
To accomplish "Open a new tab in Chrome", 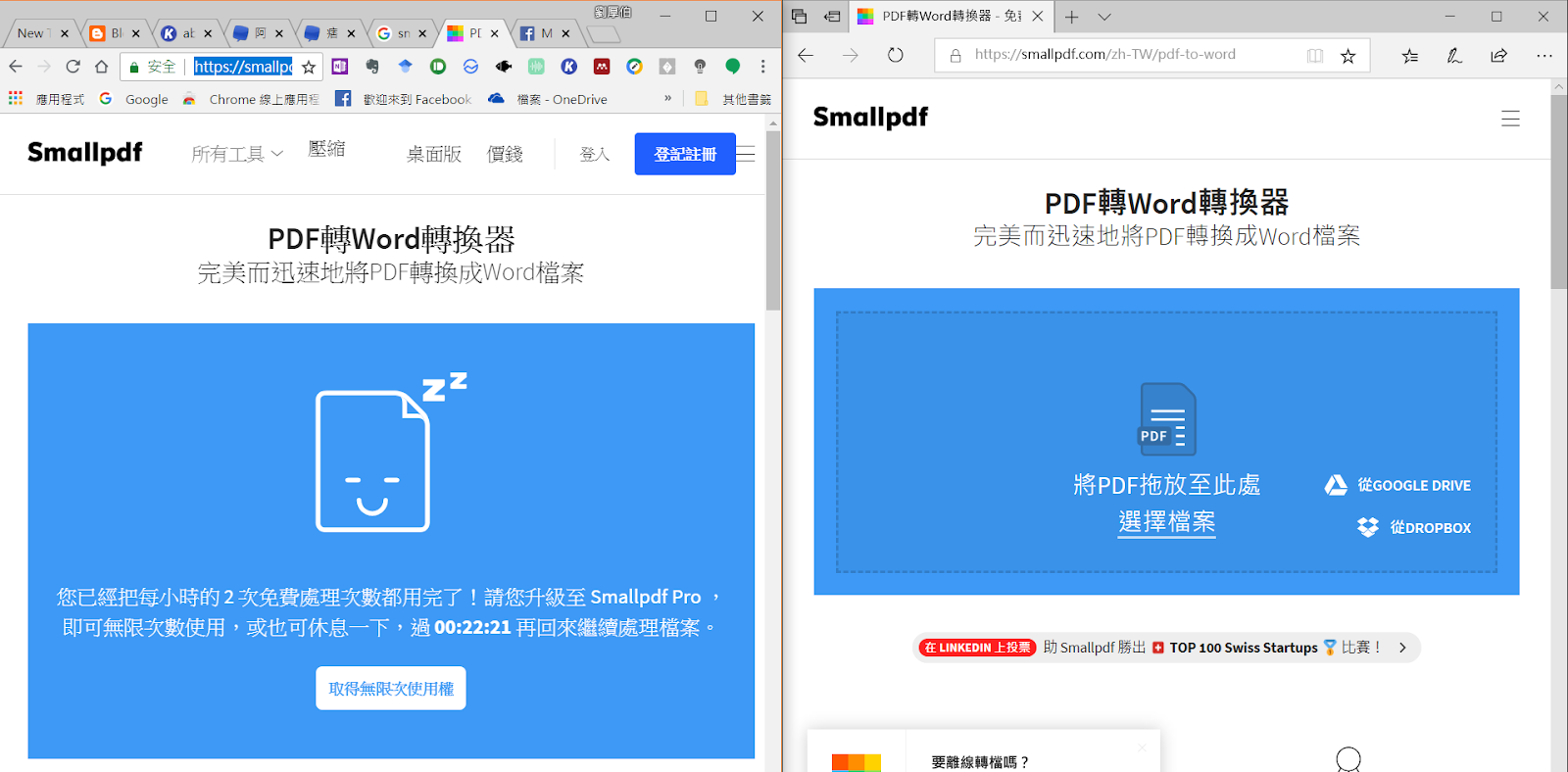I will (x=604, y=34).
